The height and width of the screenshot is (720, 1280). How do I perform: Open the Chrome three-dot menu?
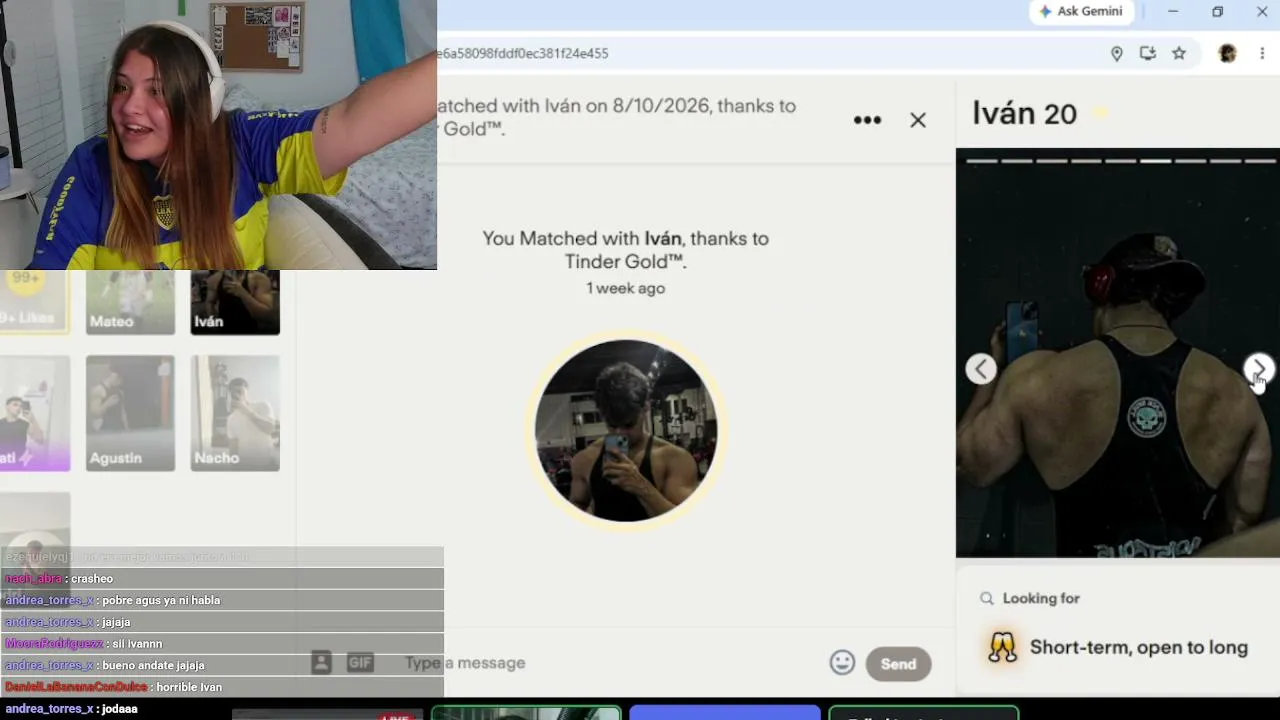coord(1263,54)
